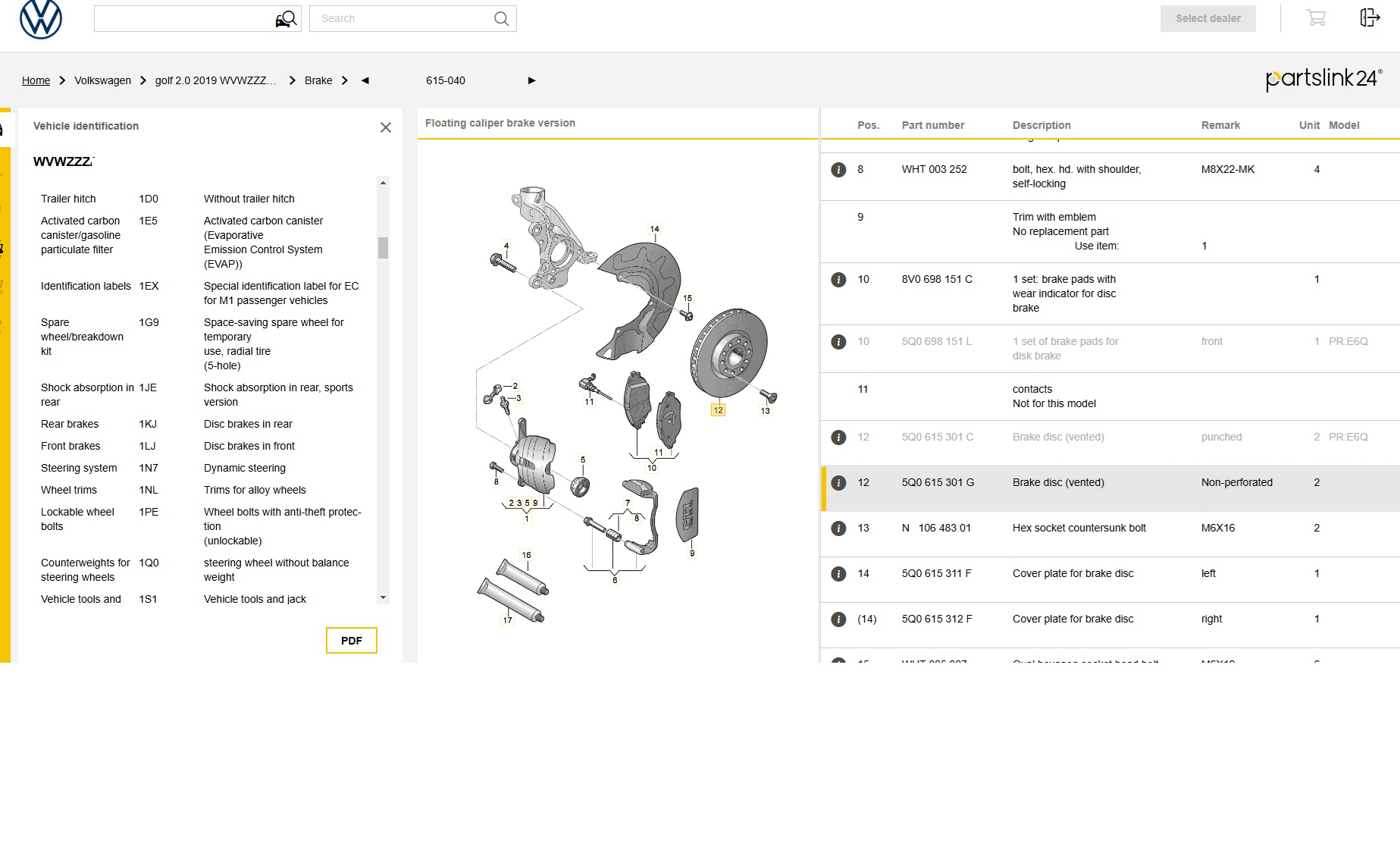1400x853 pixels.
Task: Click the partslink24 logo
Action: (x=1323, y=79)
